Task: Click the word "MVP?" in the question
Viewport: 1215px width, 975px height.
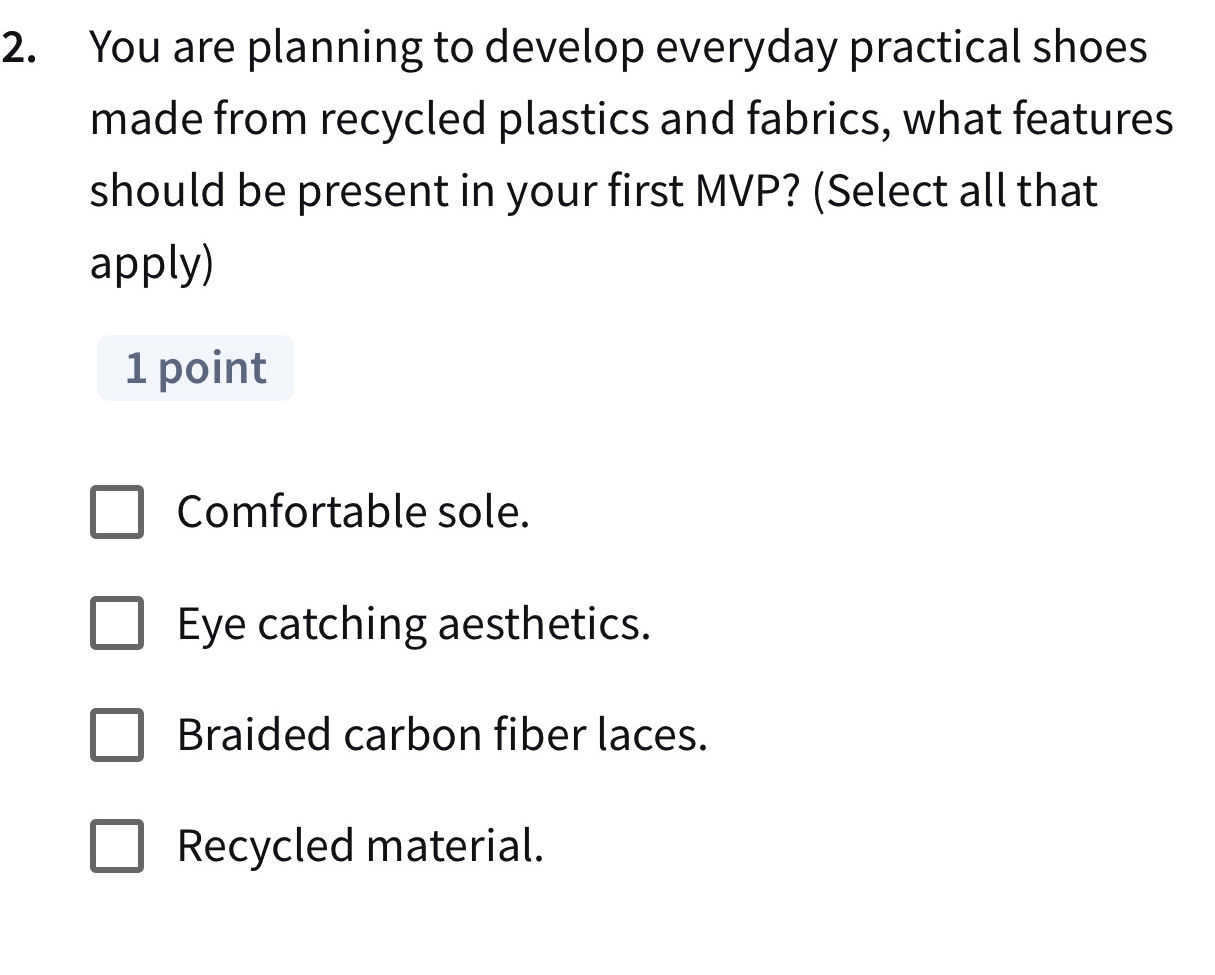Action: 745,191
